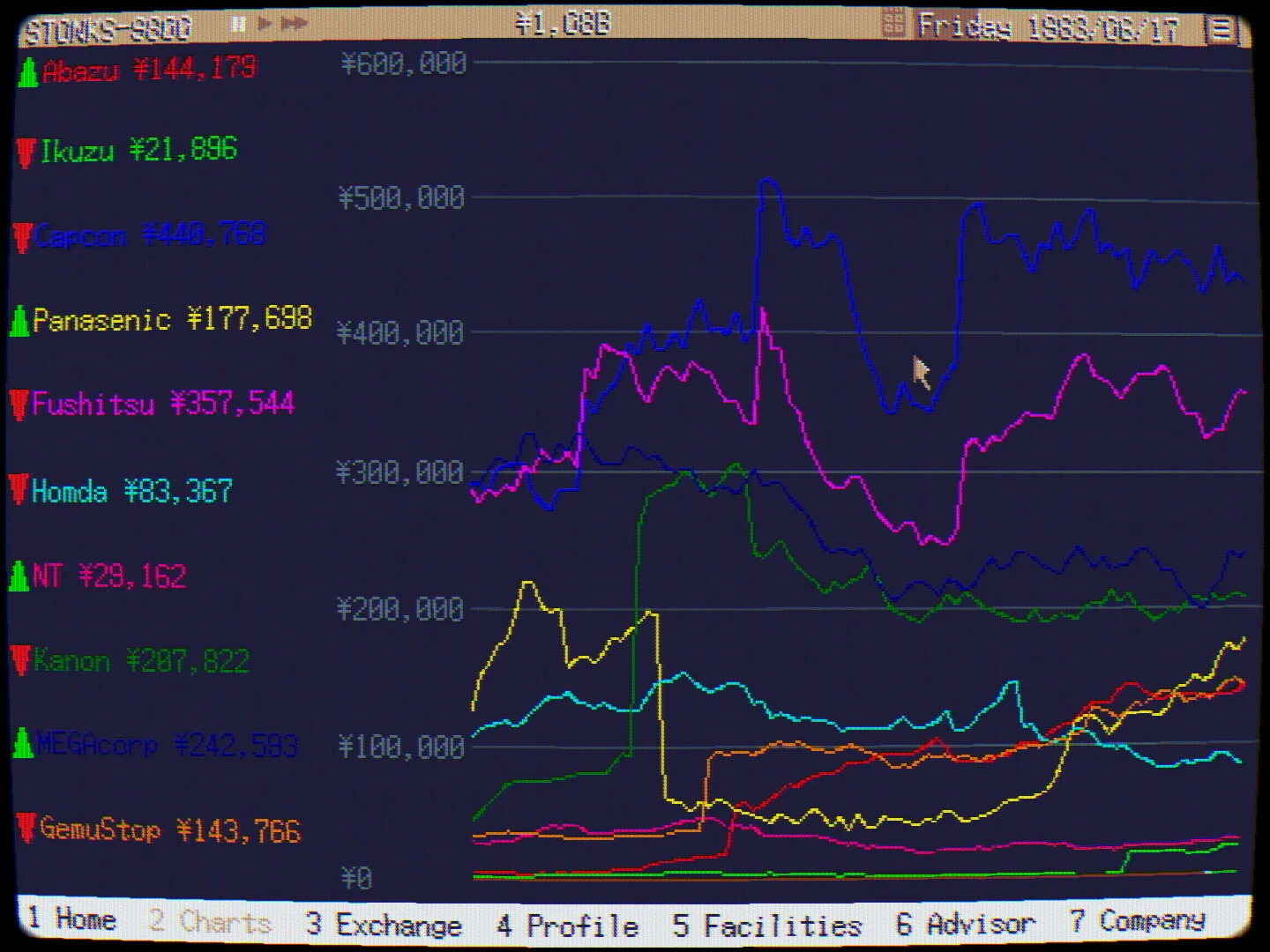Pause the game time

point(238,24)
